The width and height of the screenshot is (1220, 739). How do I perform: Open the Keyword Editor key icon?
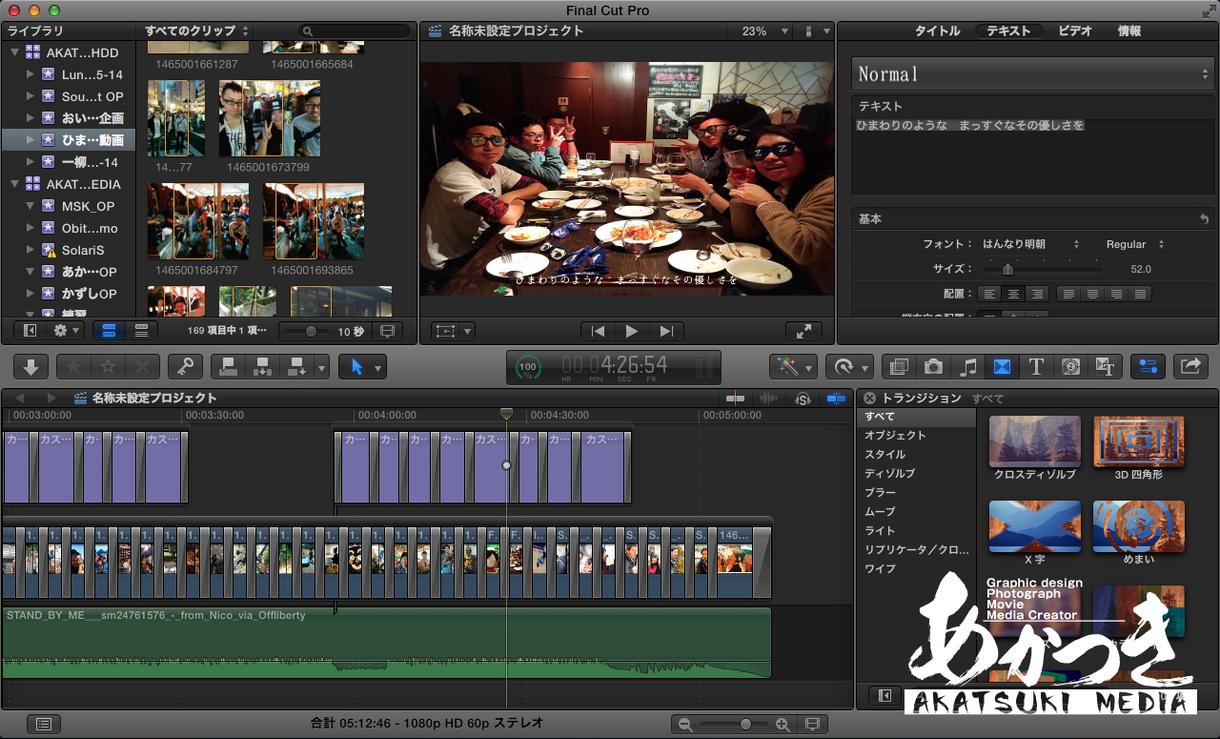[x=184, y=367]
